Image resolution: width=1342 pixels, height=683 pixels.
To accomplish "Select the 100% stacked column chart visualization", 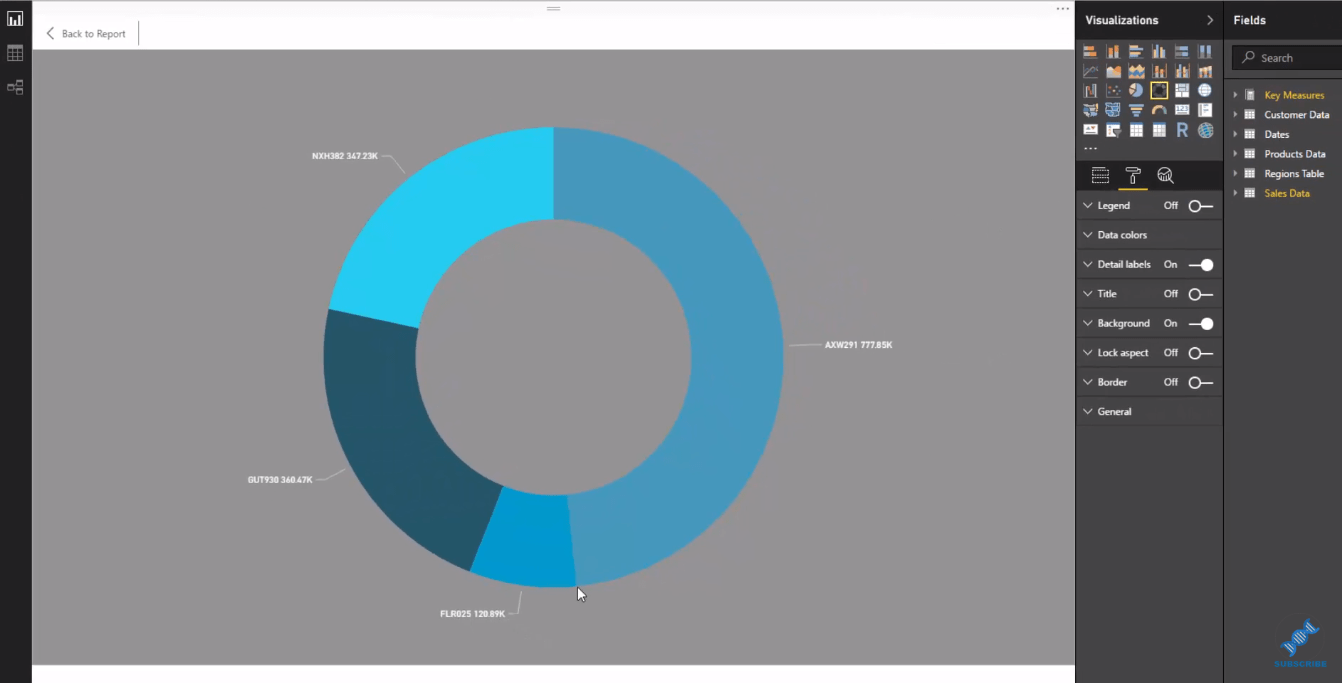I will pos(1205,51).
